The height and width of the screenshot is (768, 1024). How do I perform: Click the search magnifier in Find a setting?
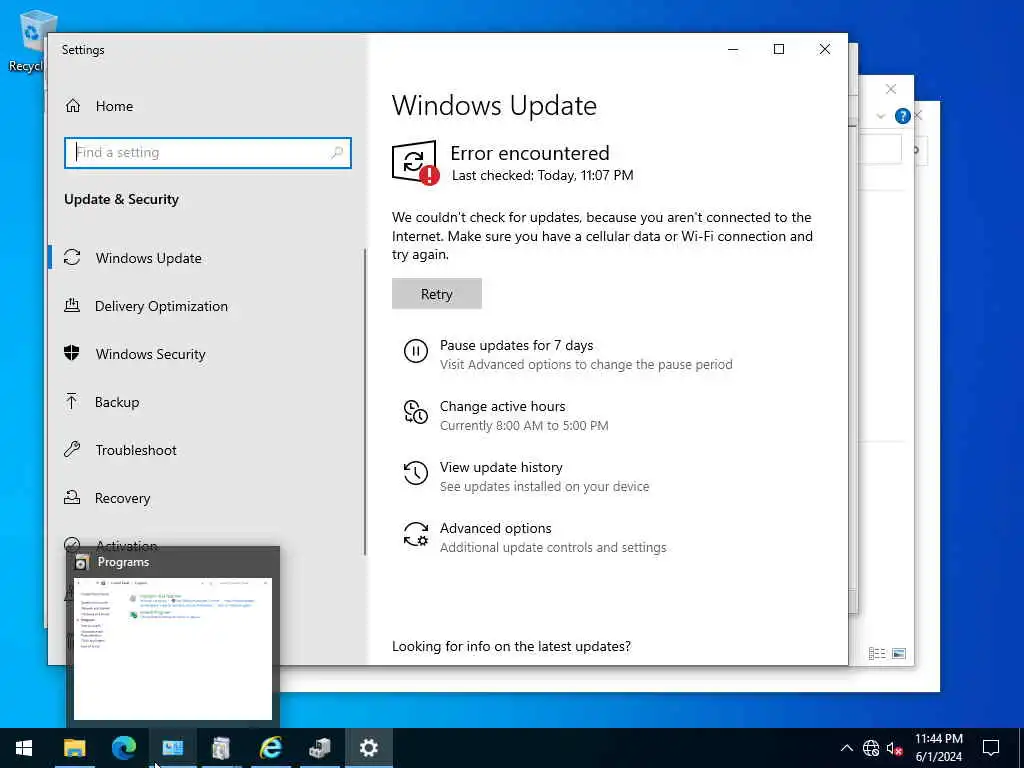coord(337,153)
